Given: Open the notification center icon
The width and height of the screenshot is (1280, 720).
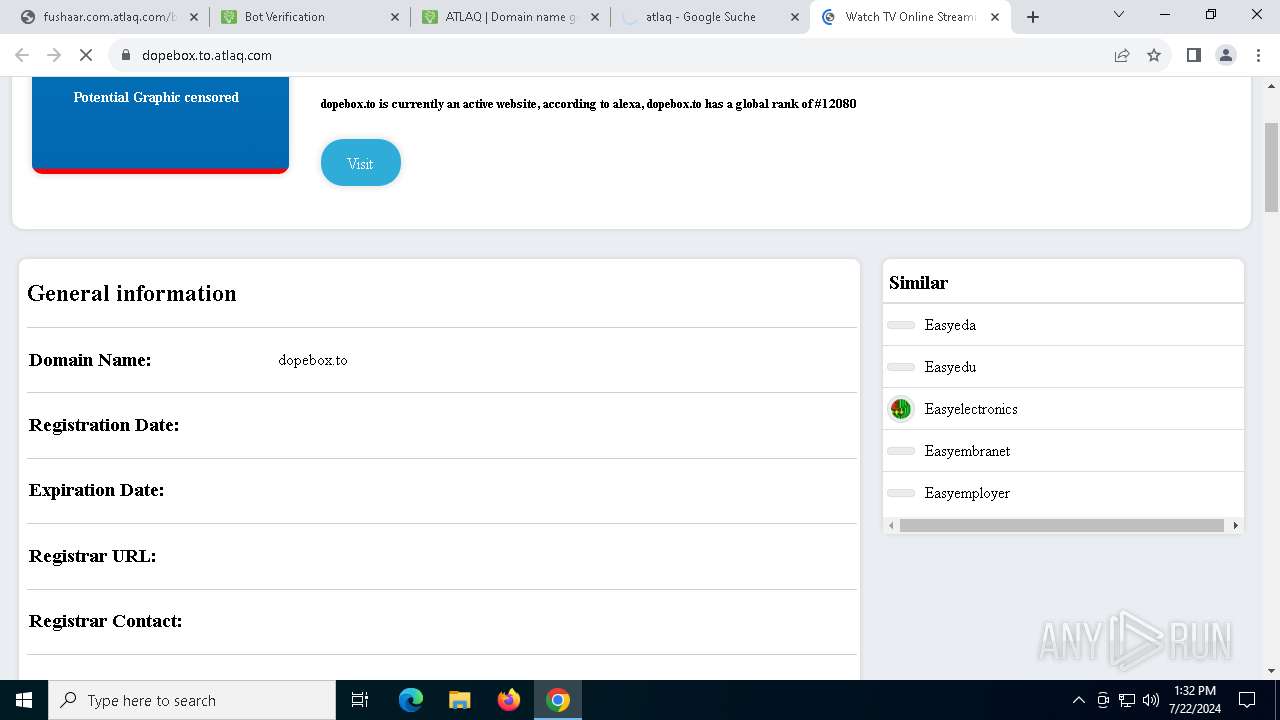Looking at the screenshot, I should coord(1247,700).
